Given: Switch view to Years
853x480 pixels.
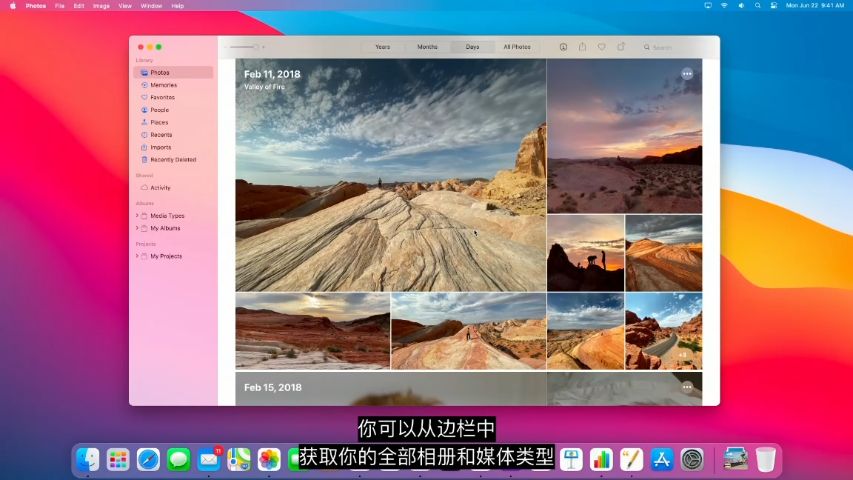Looking at the screenshot, I should [x=383, y=47].
